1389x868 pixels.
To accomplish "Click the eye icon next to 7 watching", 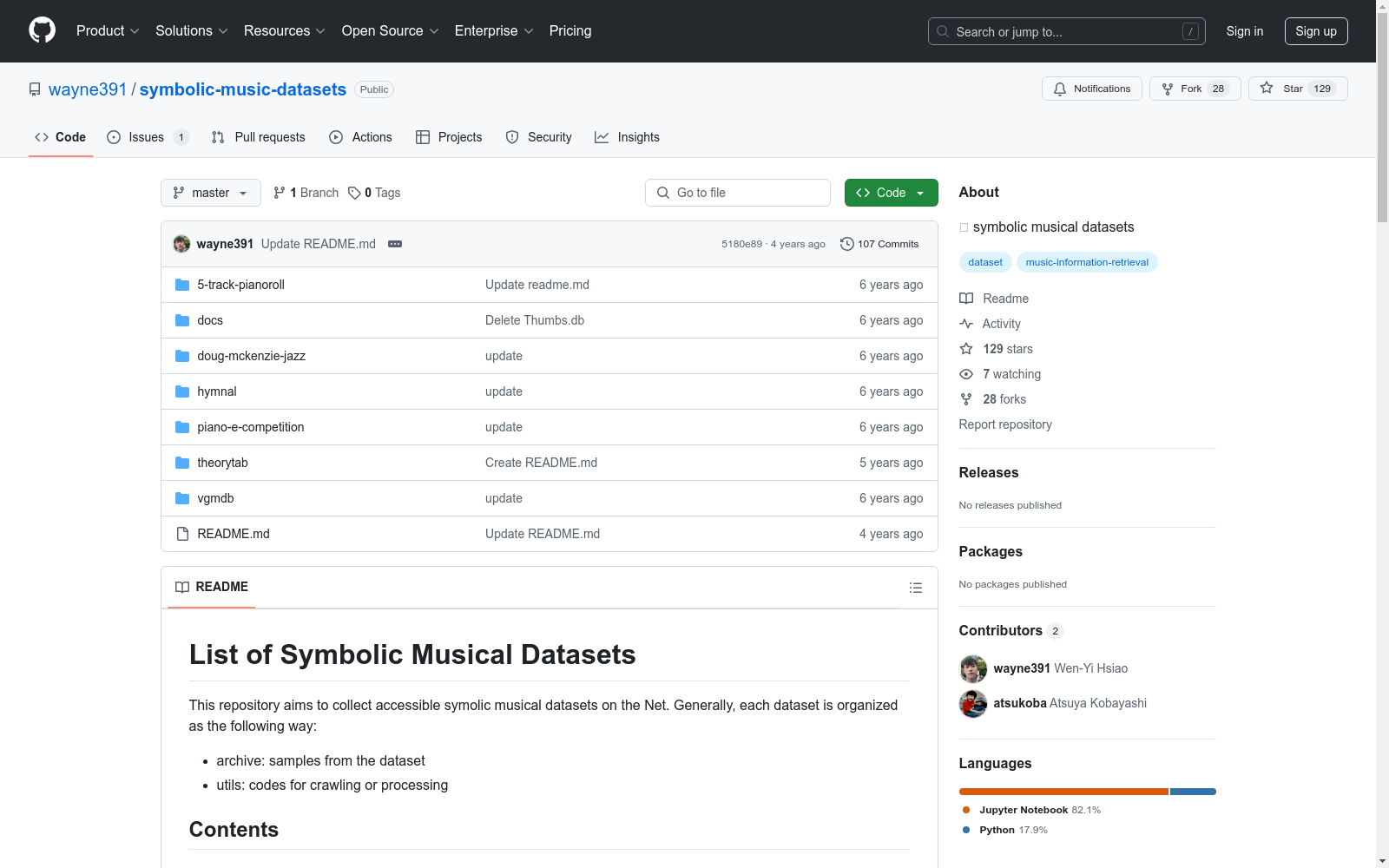I will point(966,374).
